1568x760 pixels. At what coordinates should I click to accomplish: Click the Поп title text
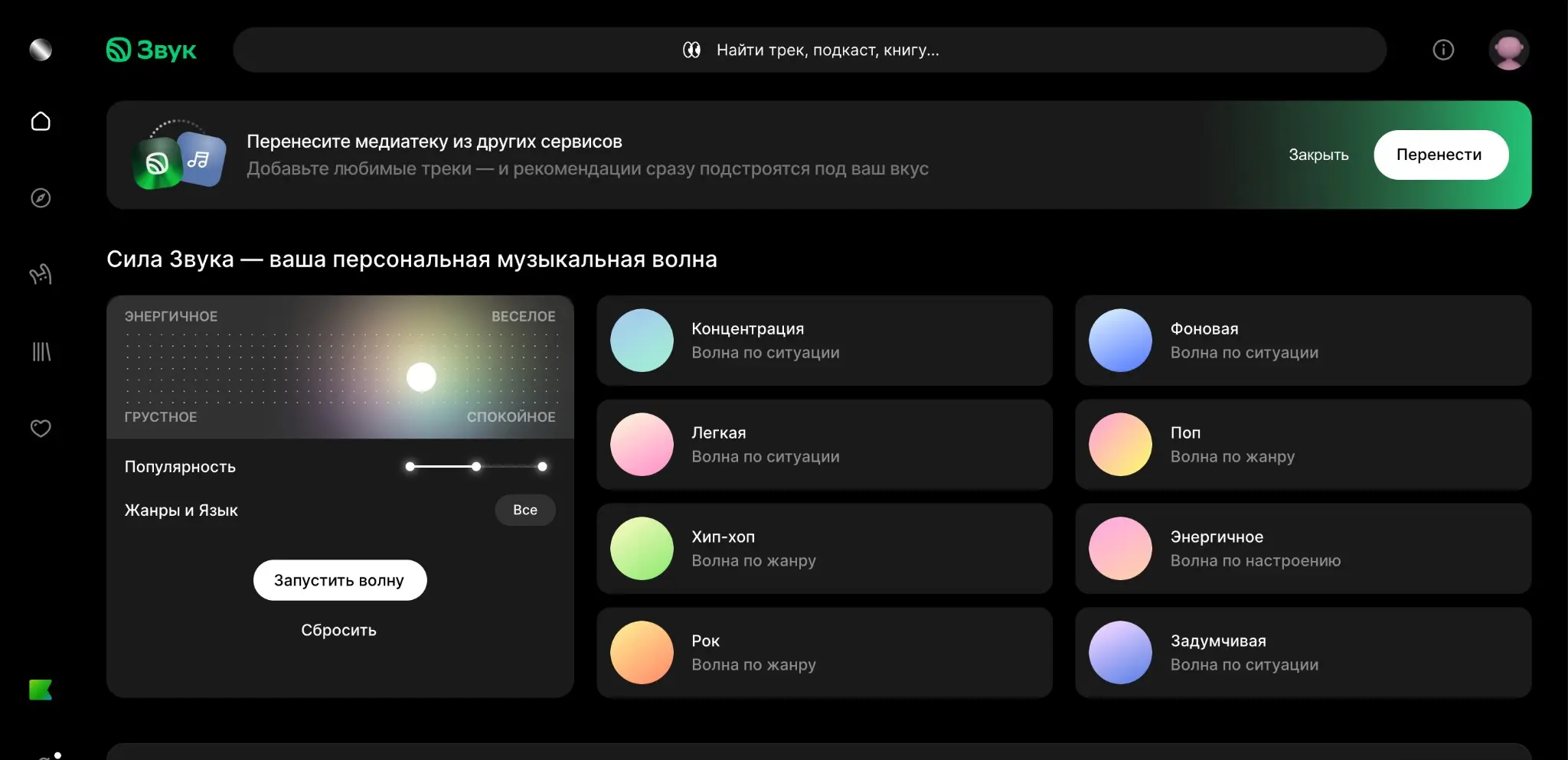pos(1185,432)
